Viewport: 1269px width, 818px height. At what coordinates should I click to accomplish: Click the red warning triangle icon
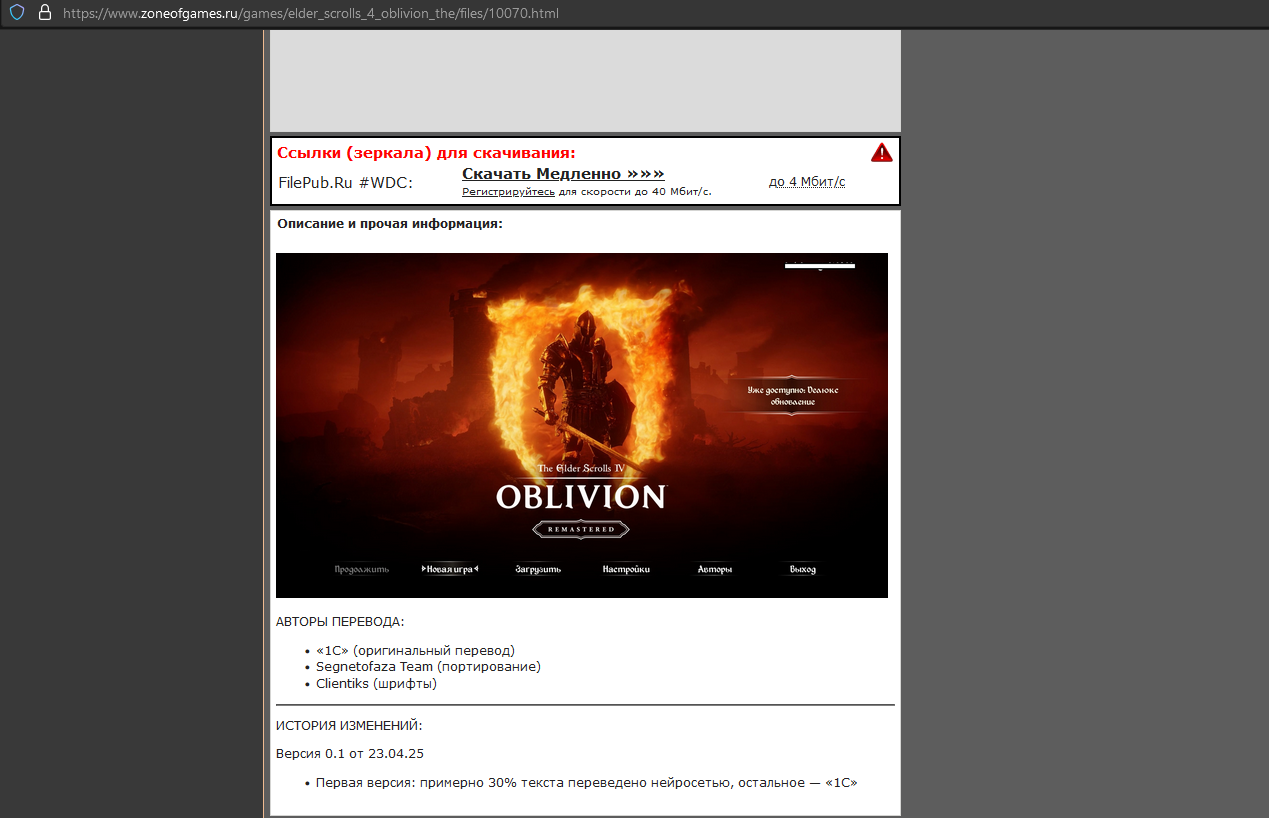881,152
